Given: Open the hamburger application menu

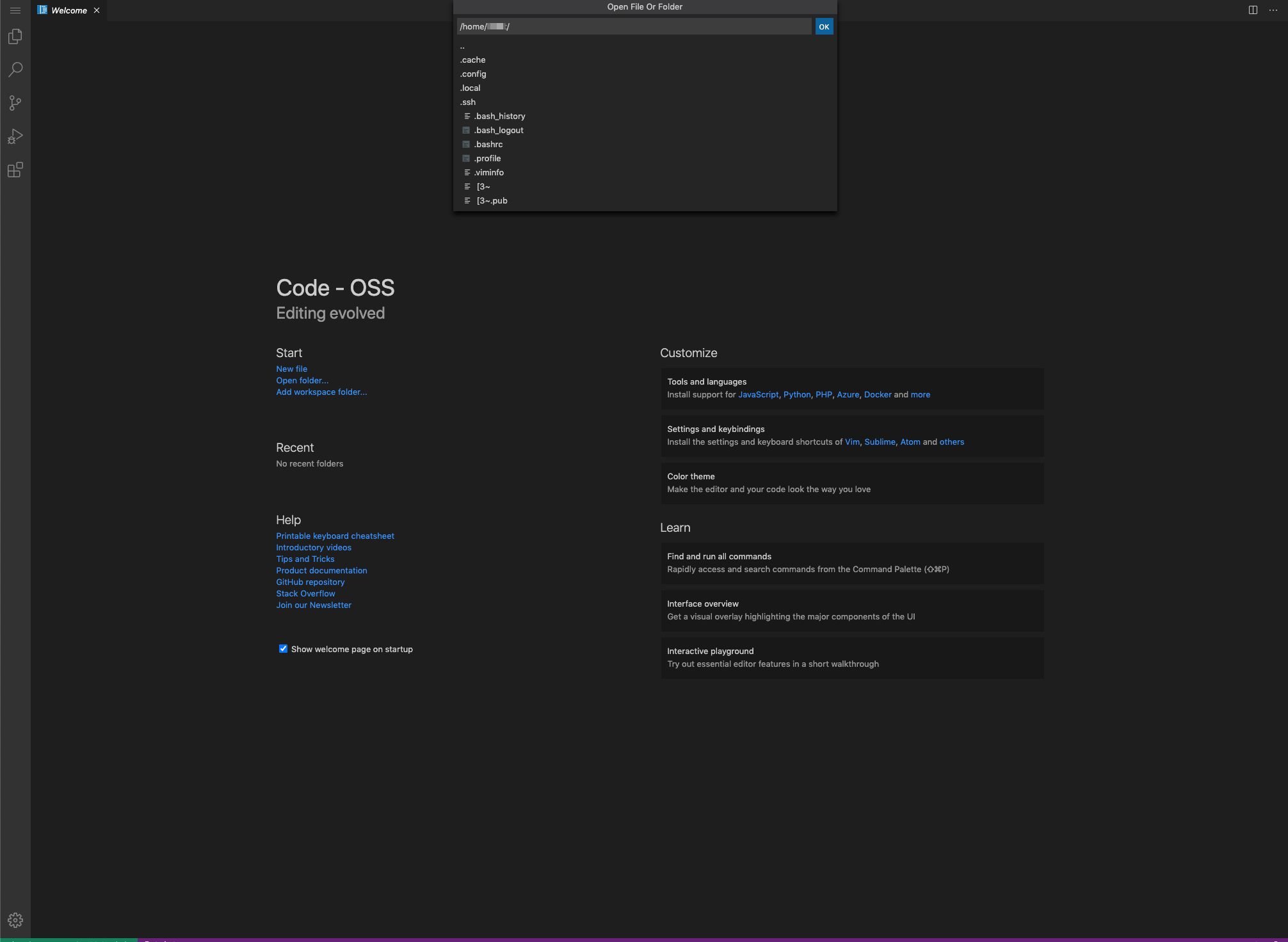Looking at the screenshot, I should click(x=15, y=10).
